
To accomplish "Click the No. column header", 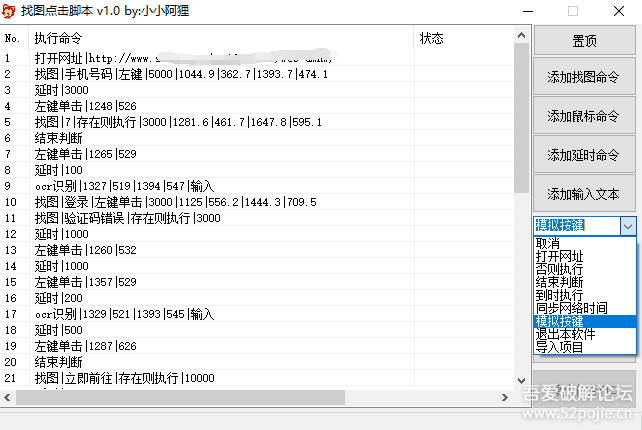I will [14, 38].
